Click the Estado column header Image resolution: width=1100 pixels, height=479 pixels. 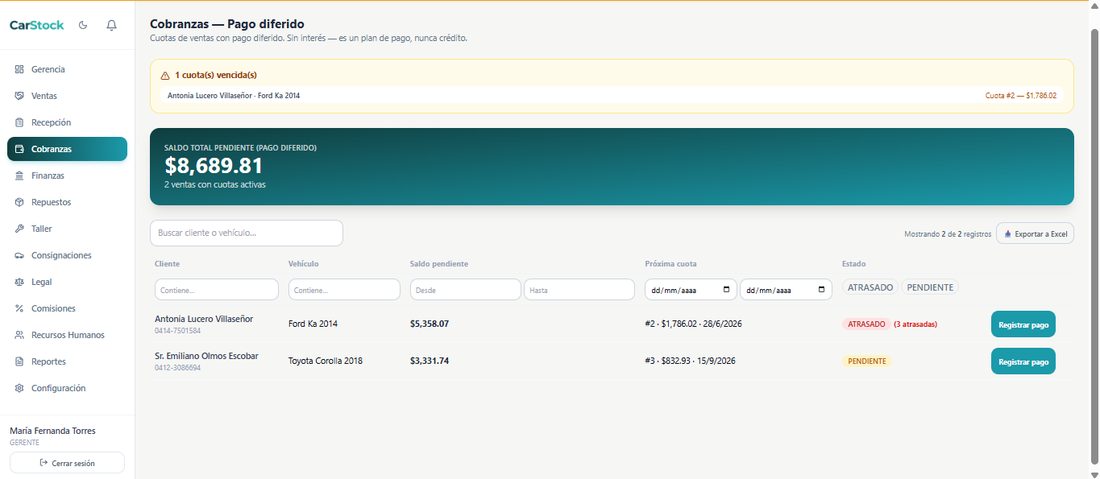coord(854,264)
